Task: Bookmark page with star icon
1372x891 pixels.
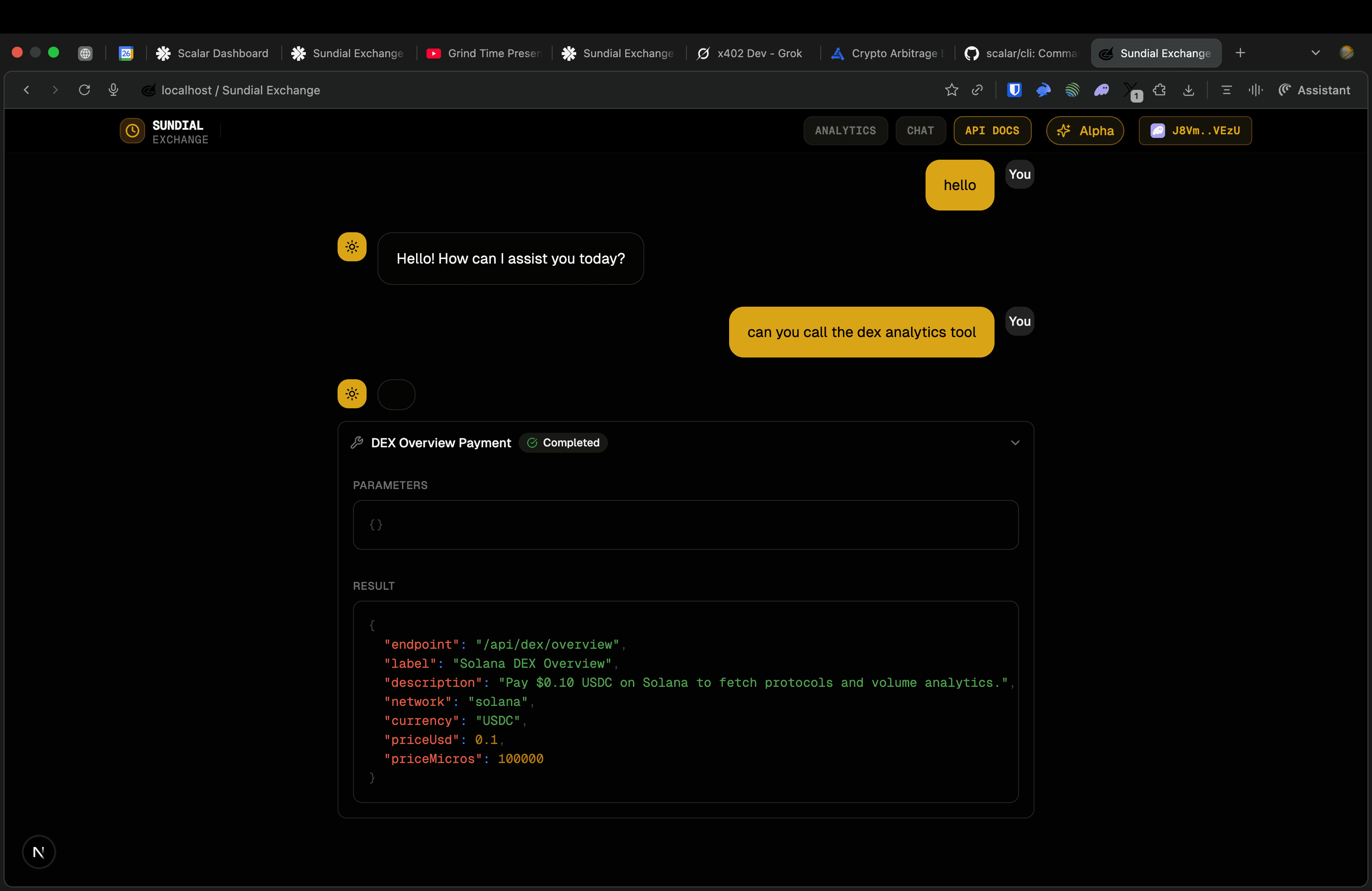Action: click(951, 90)
